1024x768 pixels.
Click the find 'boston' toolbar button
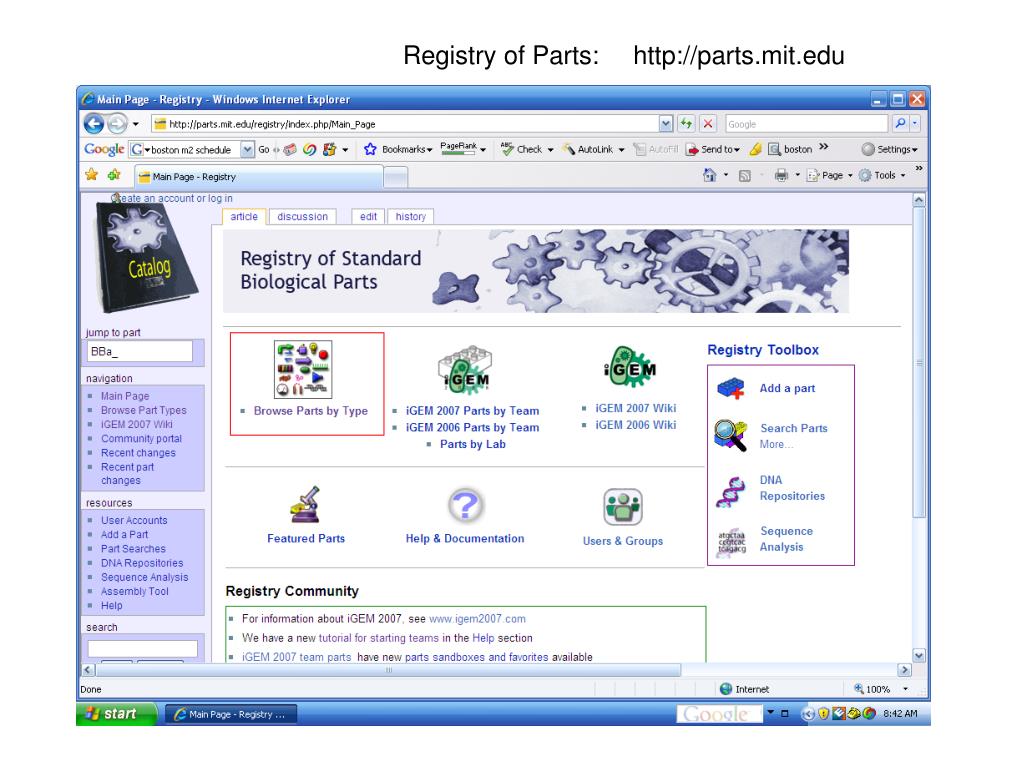click(x=790, y=150)
